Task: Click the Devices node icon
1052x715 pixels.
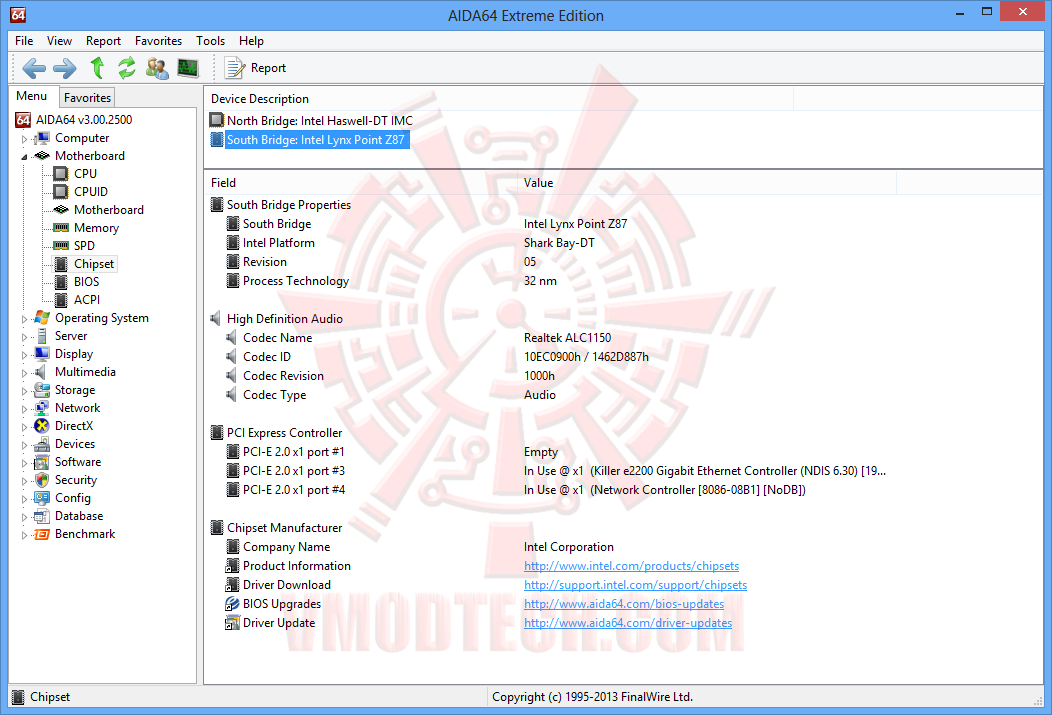Action: point(42,444)
